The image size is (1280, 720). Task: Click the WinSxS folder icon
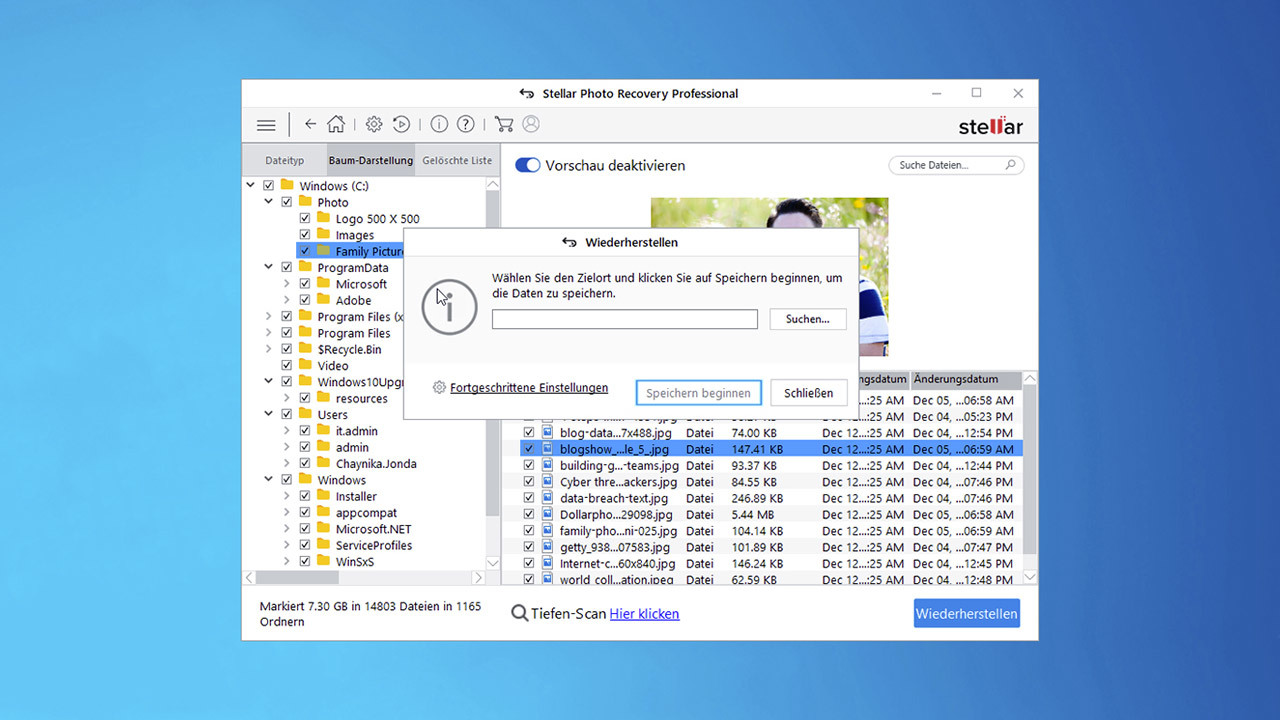click(x=323, y=561)
